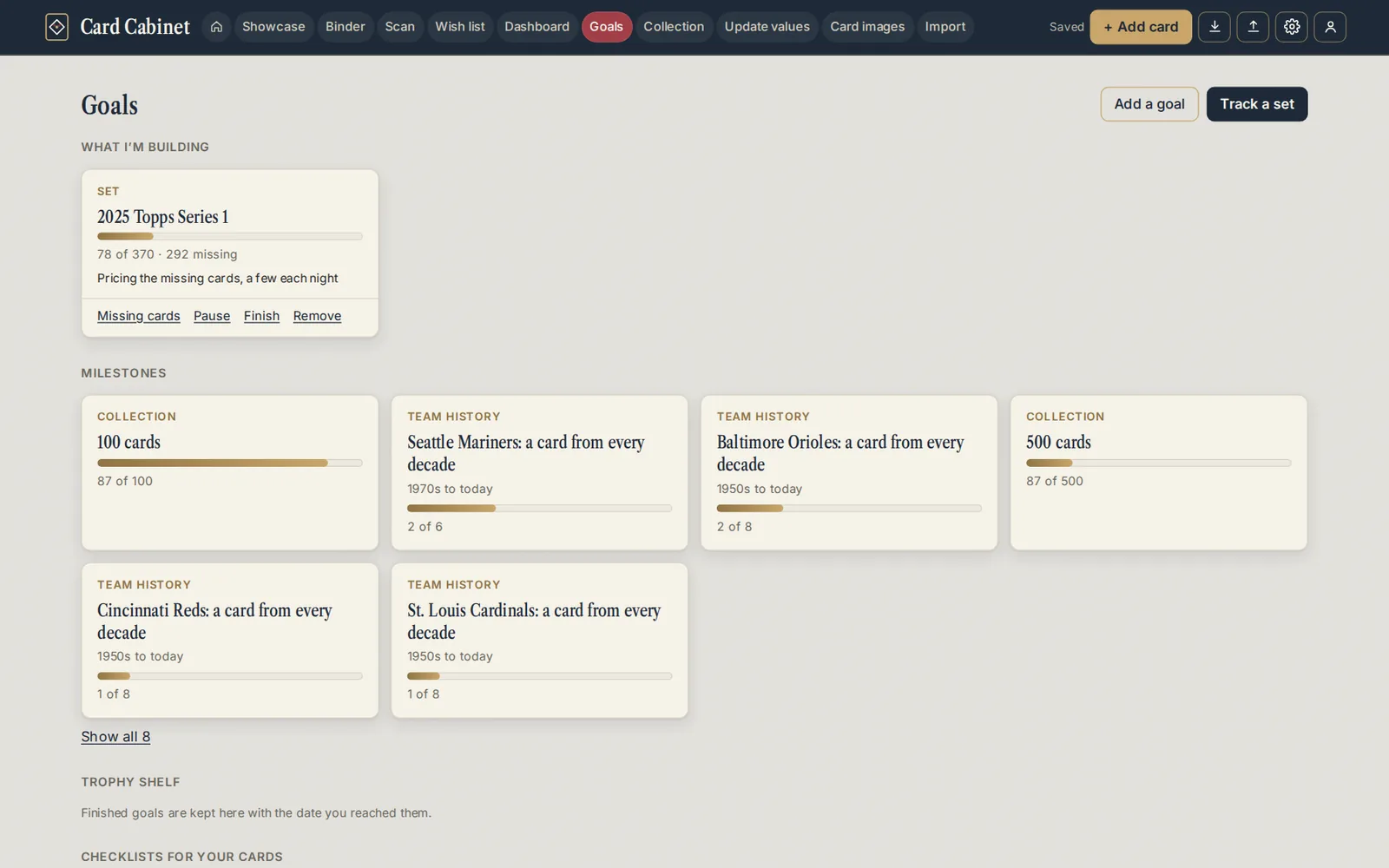Click the 100 cards progress bar
1389x868 pixels.
[230, 463]
